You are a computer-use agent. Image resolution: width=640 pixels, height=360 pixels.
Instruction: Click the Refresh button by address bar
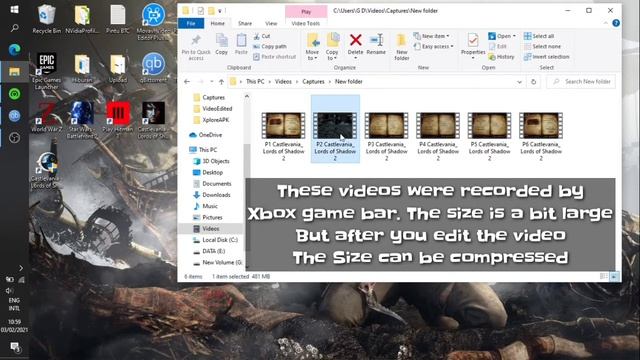pos(533,82)
